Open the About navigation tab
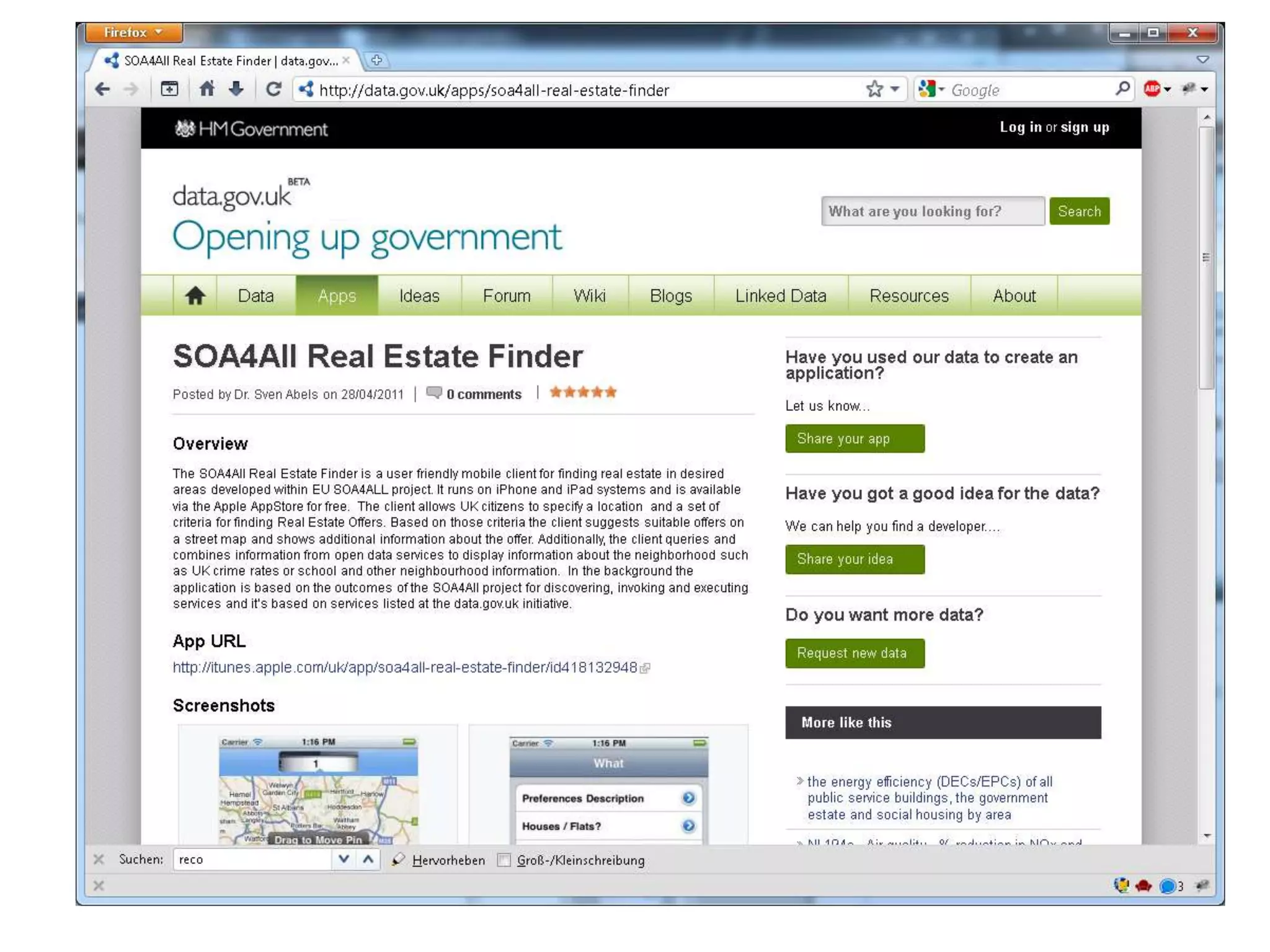The width and height of the screenshot is (1270, 952). (x=1014, y=296)
